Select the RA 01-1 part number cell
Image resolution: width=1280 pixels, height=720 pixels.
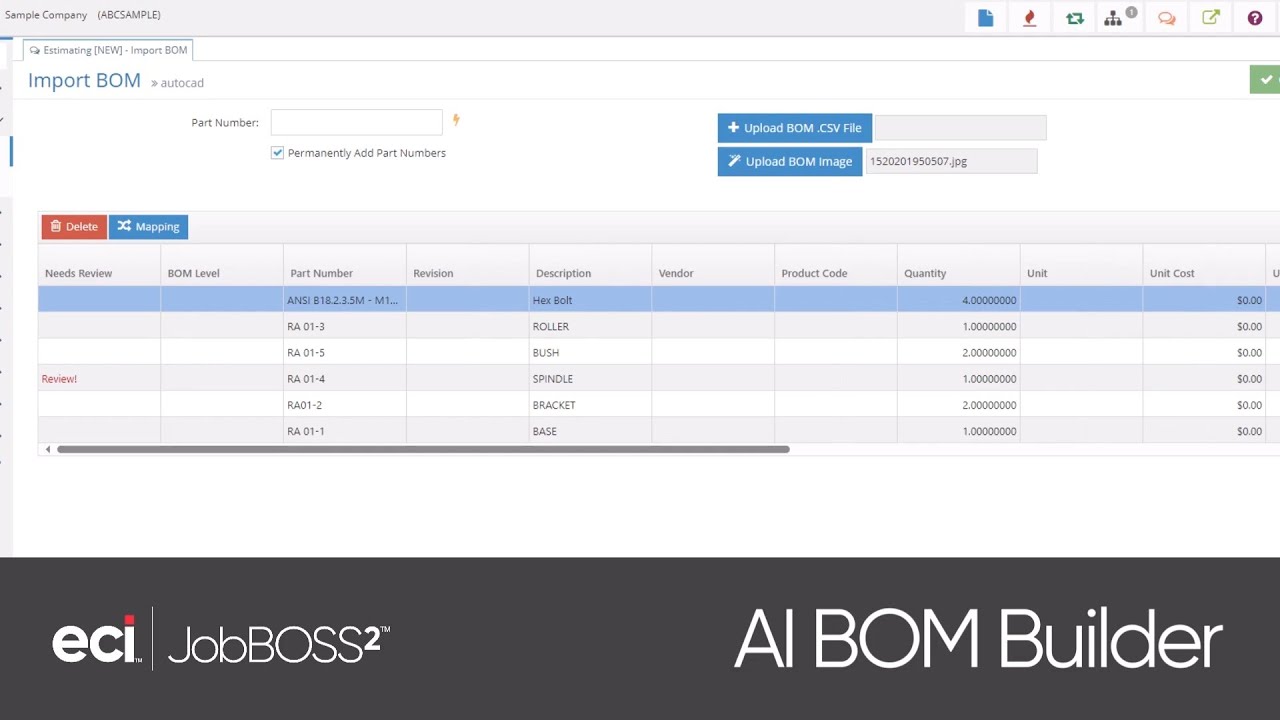point(344,431)
